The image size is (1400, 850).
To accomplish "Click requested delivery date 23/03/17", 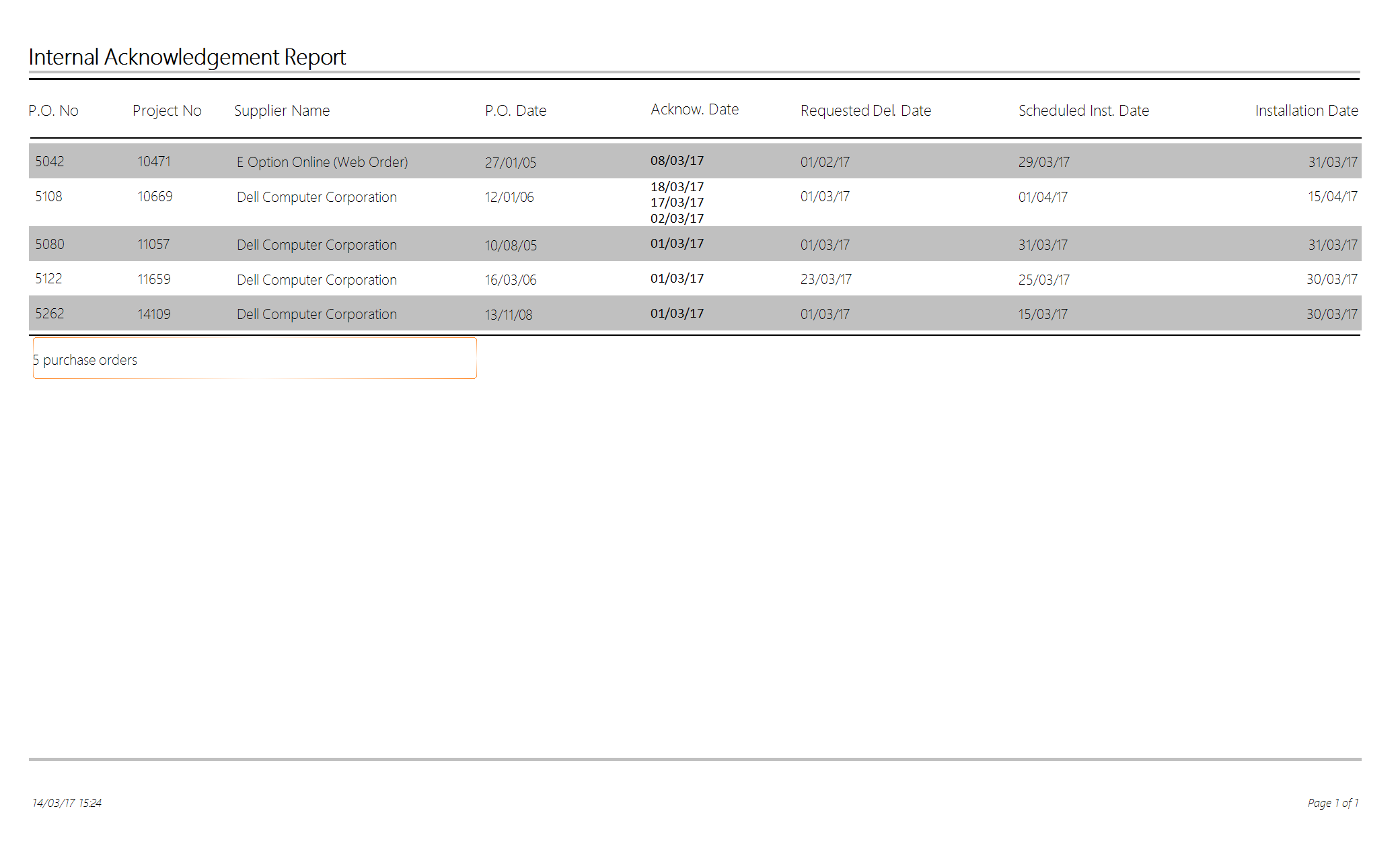I will point(825,279).
